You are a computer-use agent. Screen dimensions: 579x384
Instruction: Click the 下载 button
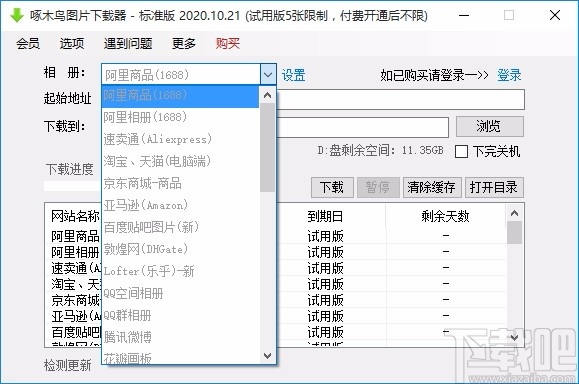point(332,187)
